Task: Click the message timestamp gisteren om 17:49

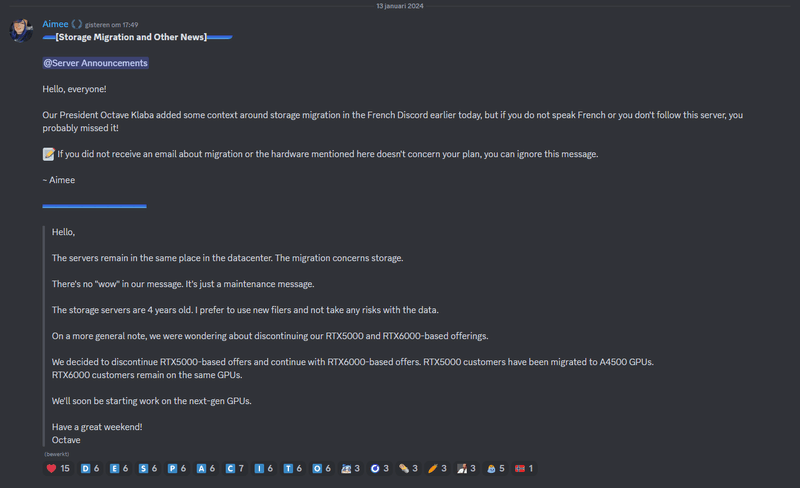Action: [111, 25]
